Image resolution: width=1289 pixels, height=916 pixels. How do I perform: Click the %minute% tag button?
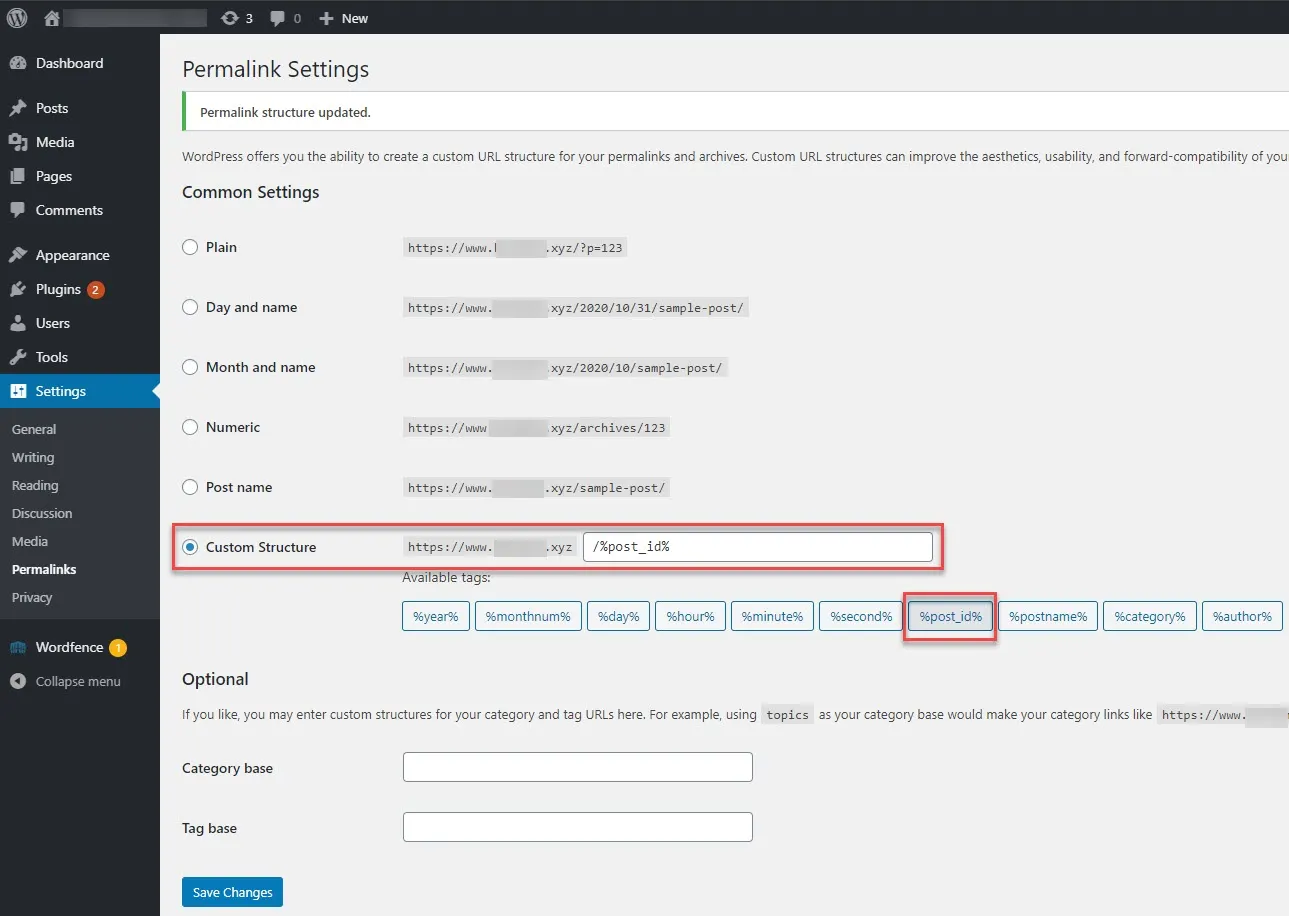(x=772, y=616)
